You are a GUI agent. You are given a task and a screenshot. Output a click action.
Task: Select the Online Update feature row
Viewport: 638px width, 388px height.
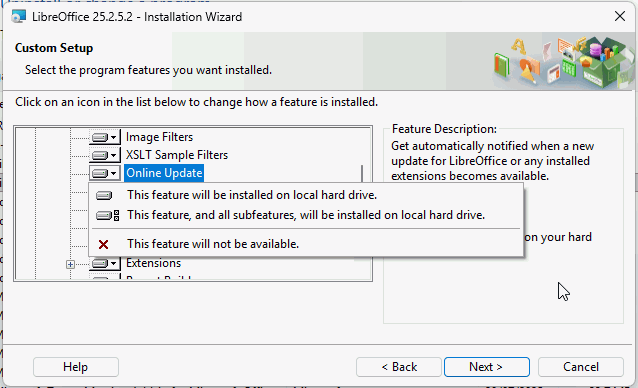[x=164, y=173]
